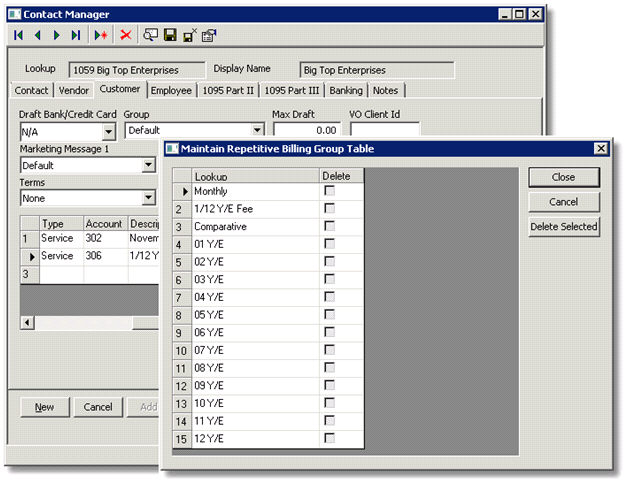Screen dimensions: 628x485
Task: Select row 15 header in billing group table
Action: point(182,439)
